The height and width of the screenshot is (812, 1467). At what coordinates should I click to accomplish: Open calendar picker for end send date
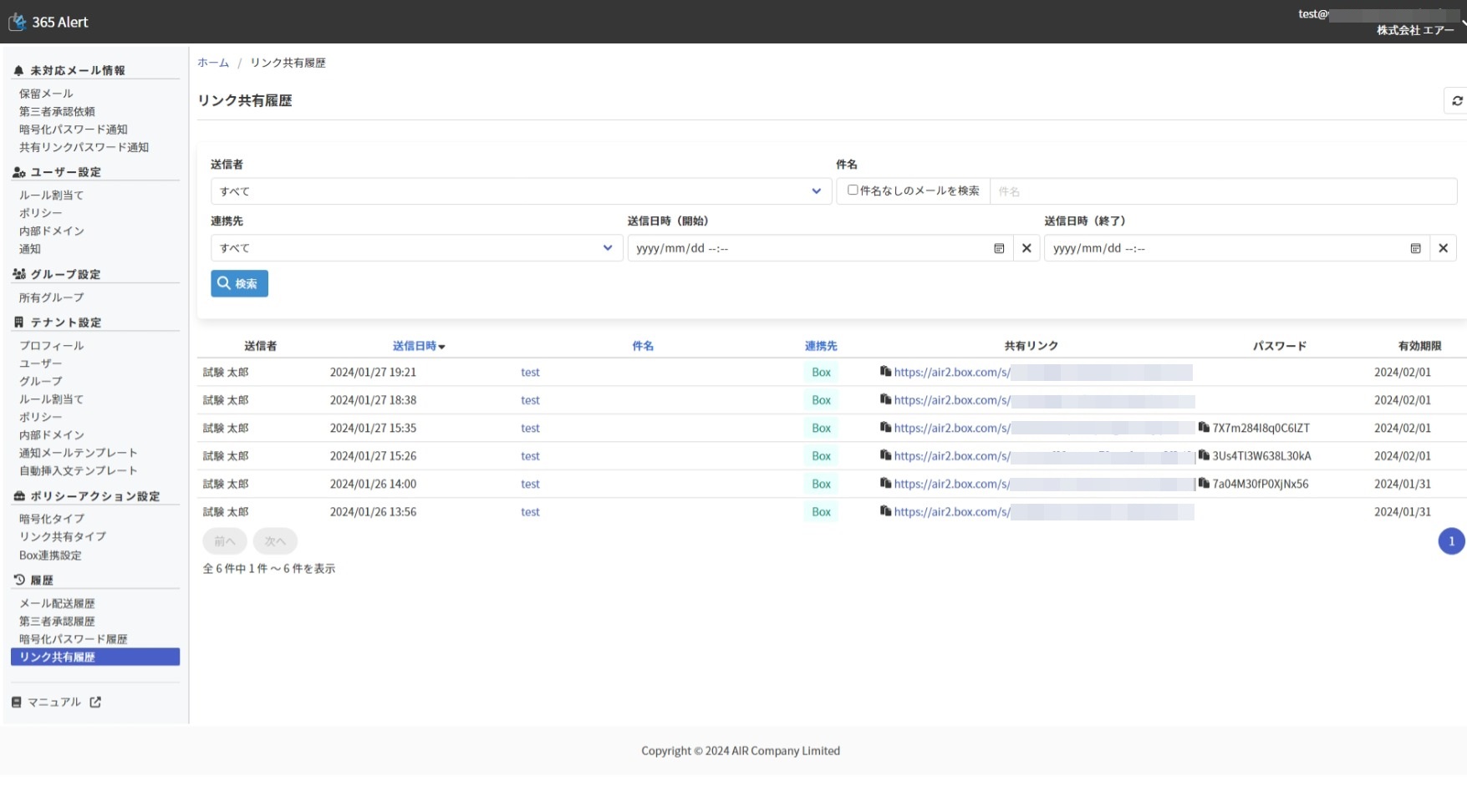pyautogui.click(x=1415, y=248)
